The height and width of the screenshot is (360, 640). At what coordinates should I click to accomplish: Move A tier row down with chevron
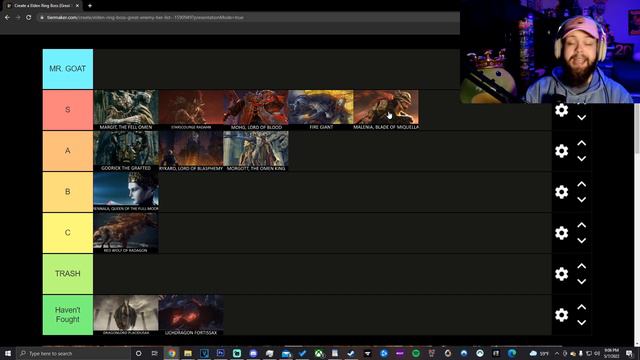click(582, 159)
